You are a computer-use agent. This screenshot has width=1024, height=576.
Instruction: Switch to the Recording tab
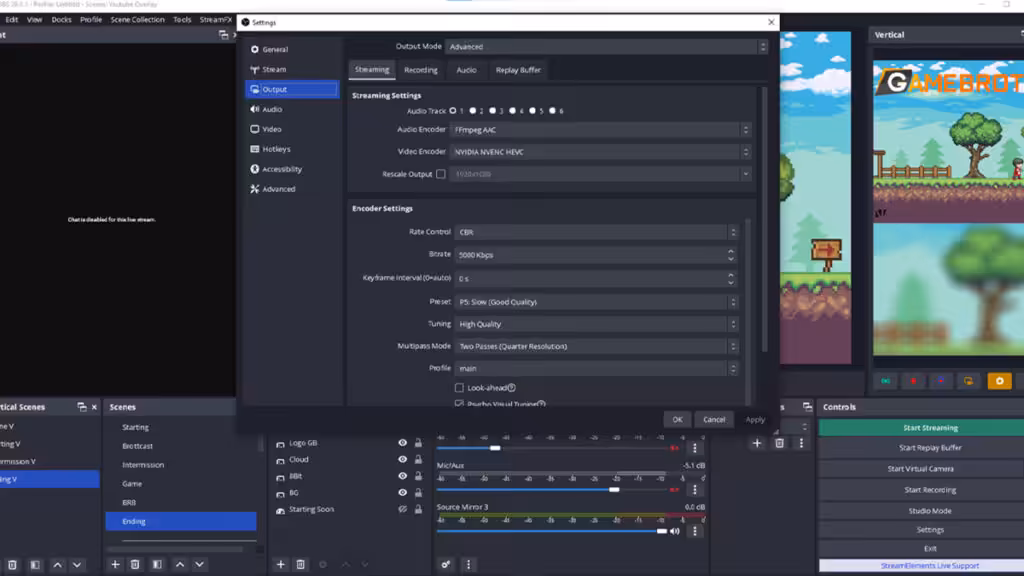click(421, 70)
